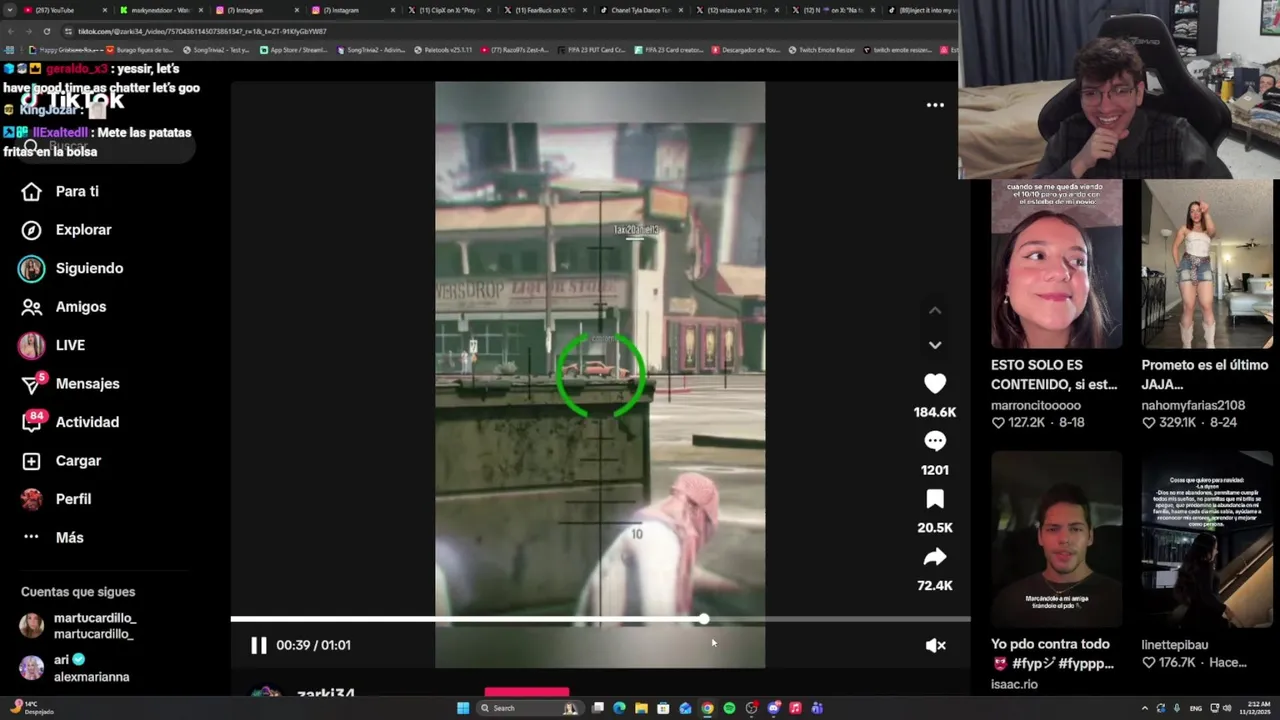1280x720 pixels.
Task: Go to the Siguiendo feed
Action: pyautogui.click(x=72, y=268)
